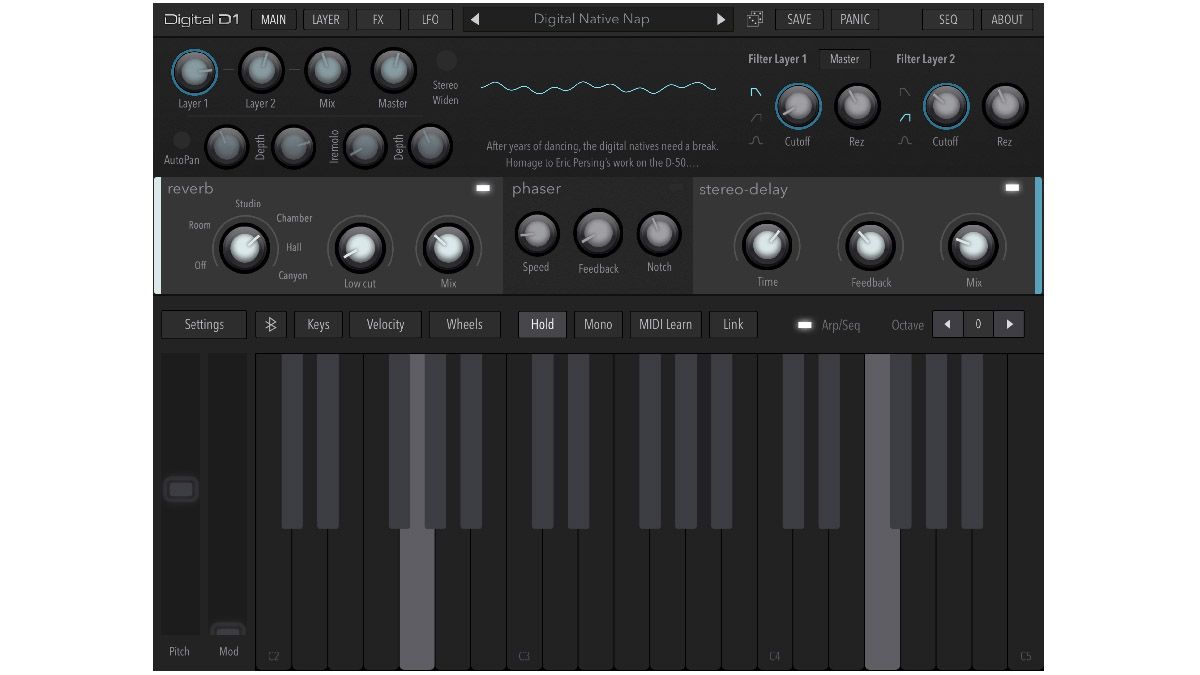
Task: Enable the phaser effect LED
Action: pos(676,188)
